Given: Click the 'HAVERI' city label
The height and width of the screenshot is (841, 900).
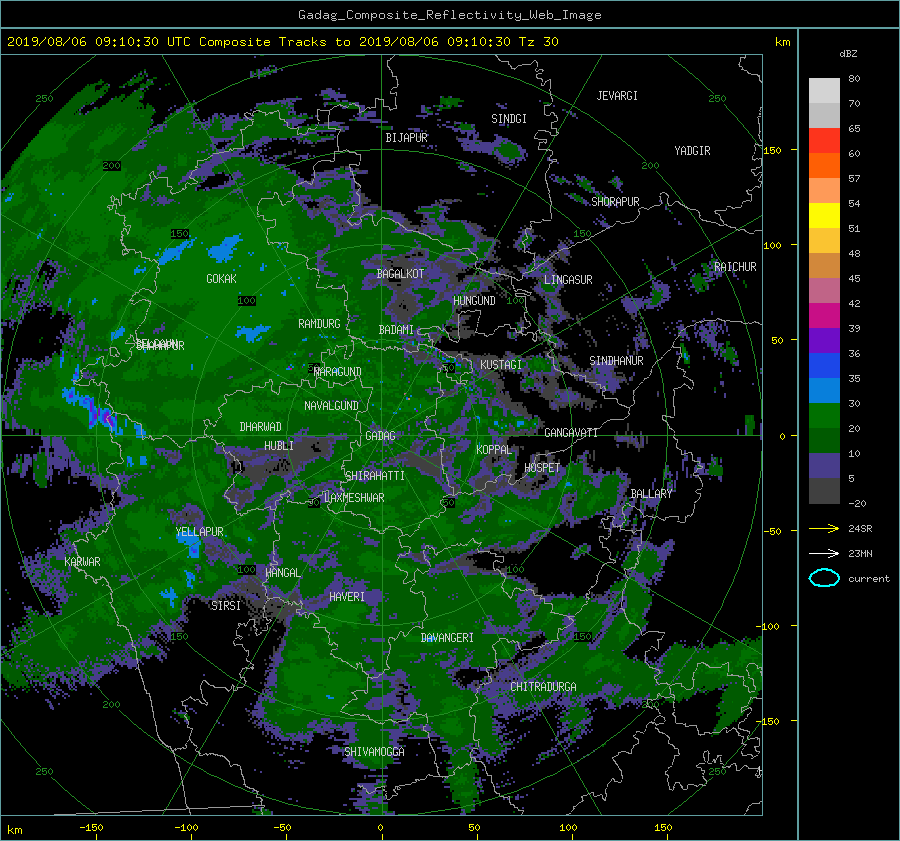Looking at the screenshot, I should click(347, 597).
